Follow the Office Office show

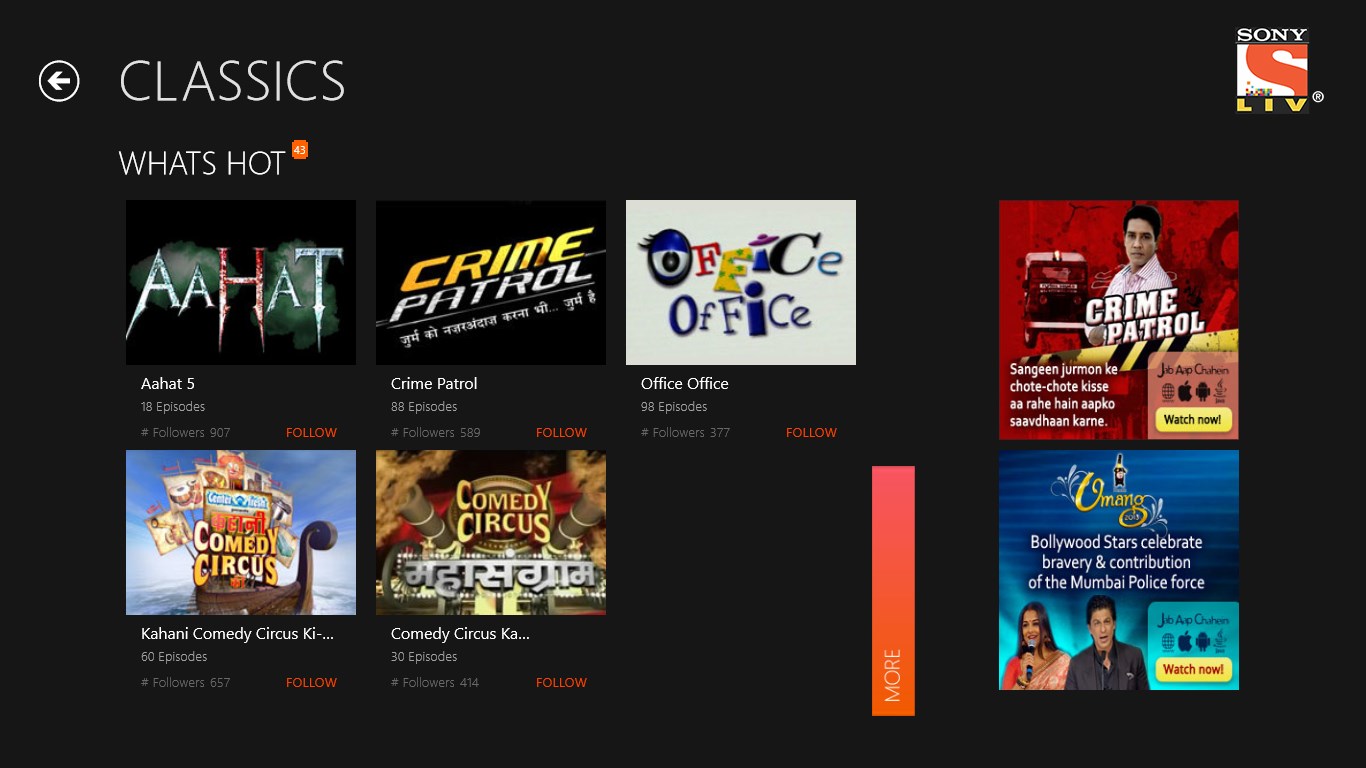click(811, 433)
